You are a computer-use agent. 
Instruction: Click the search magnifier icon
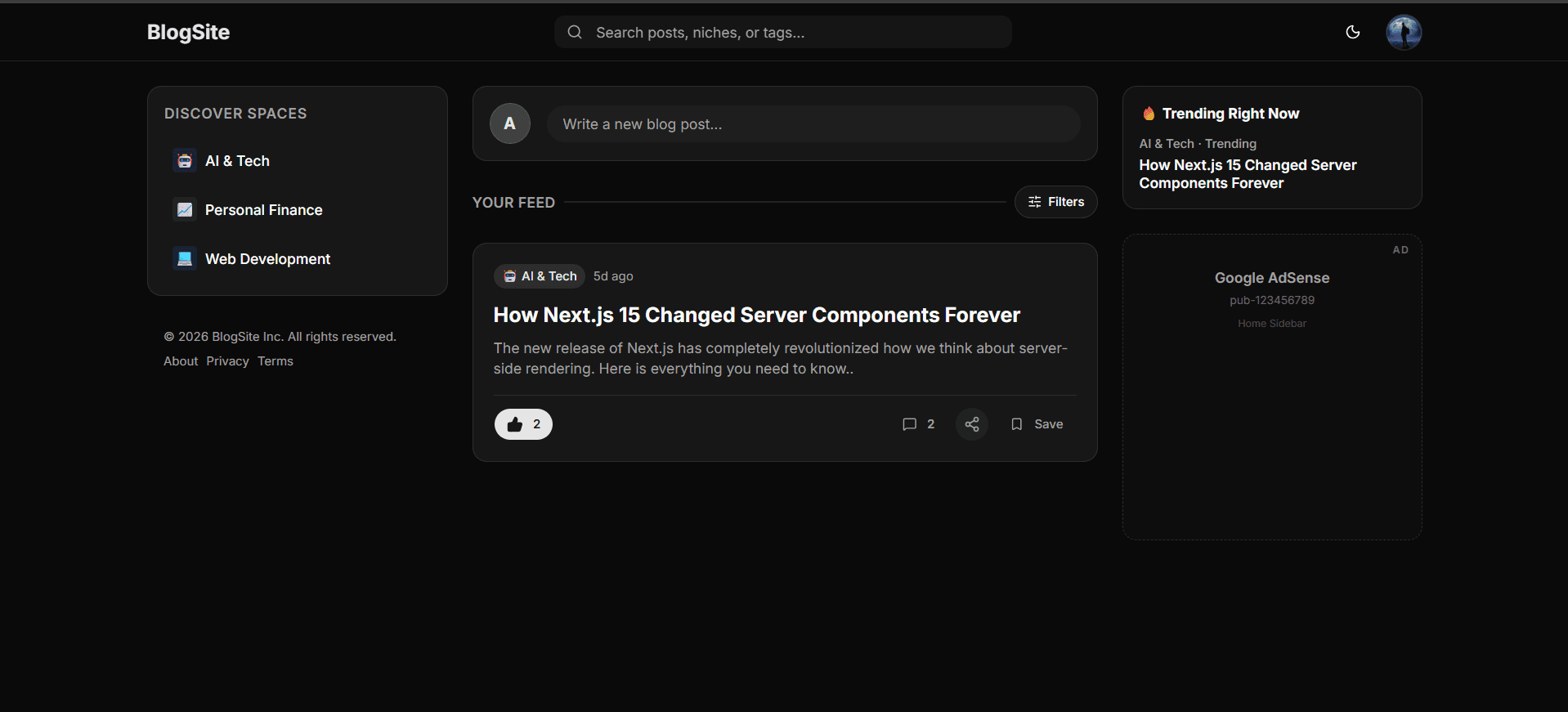tap(575, 32)
